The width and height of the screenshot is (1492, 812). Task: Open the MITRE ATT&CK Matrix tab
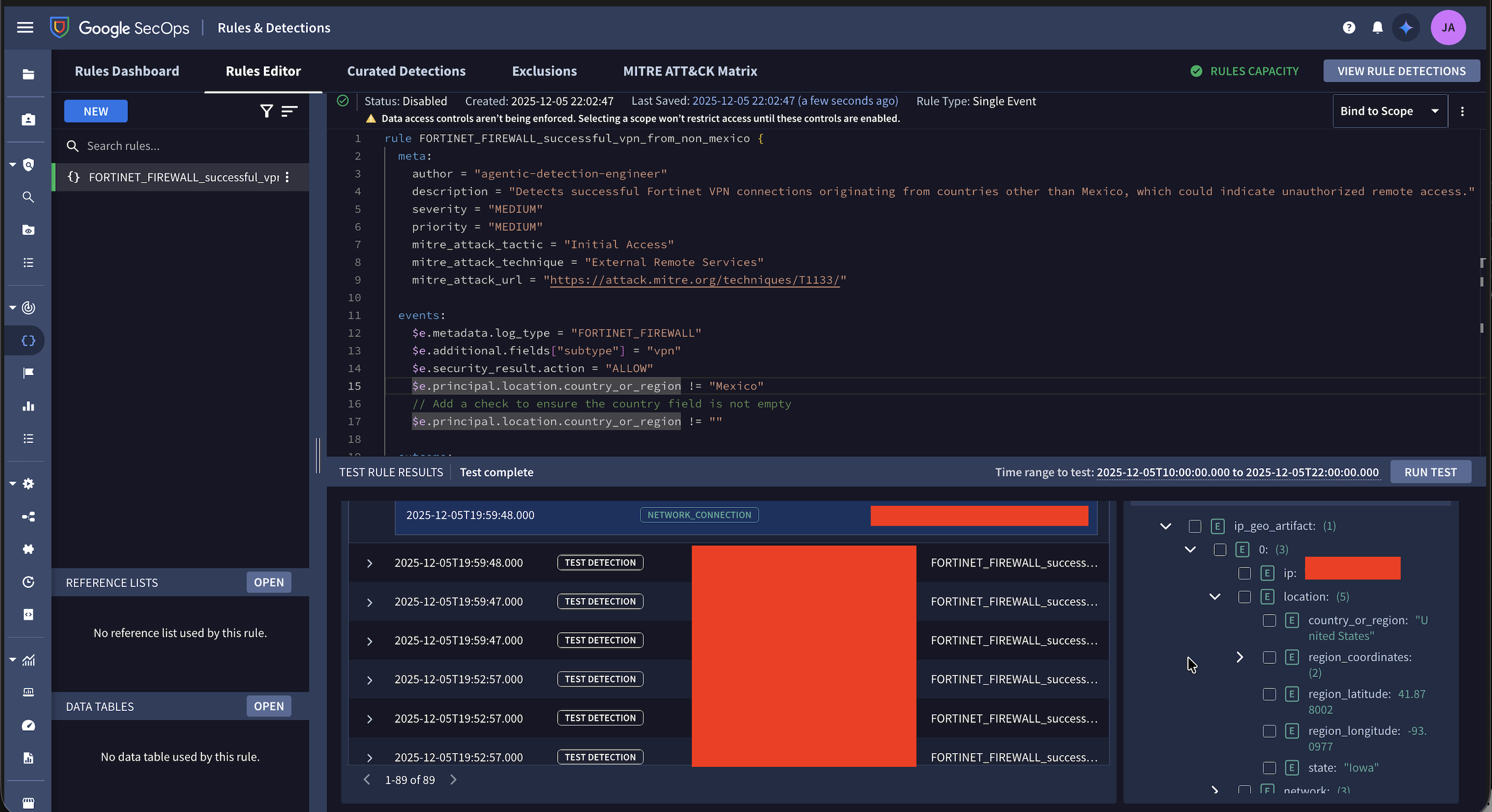(690, 71)
